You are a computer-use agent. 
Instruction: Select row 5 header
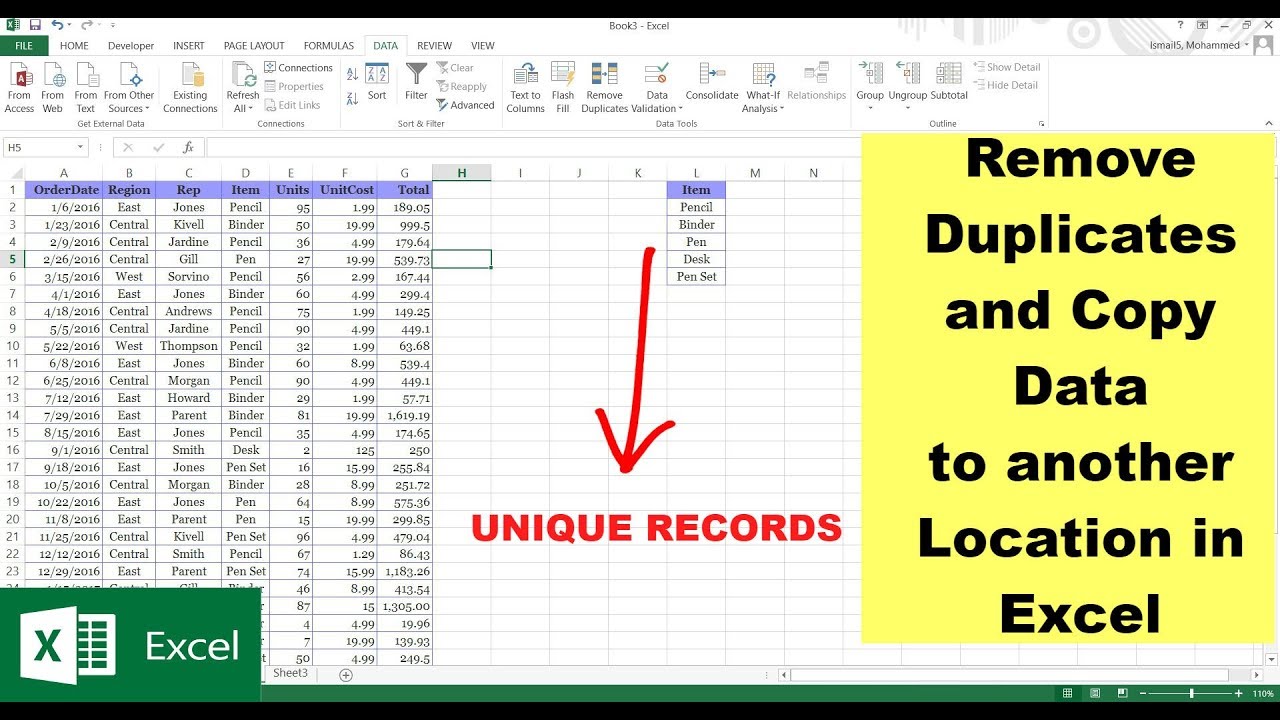[x=12, y=259]
